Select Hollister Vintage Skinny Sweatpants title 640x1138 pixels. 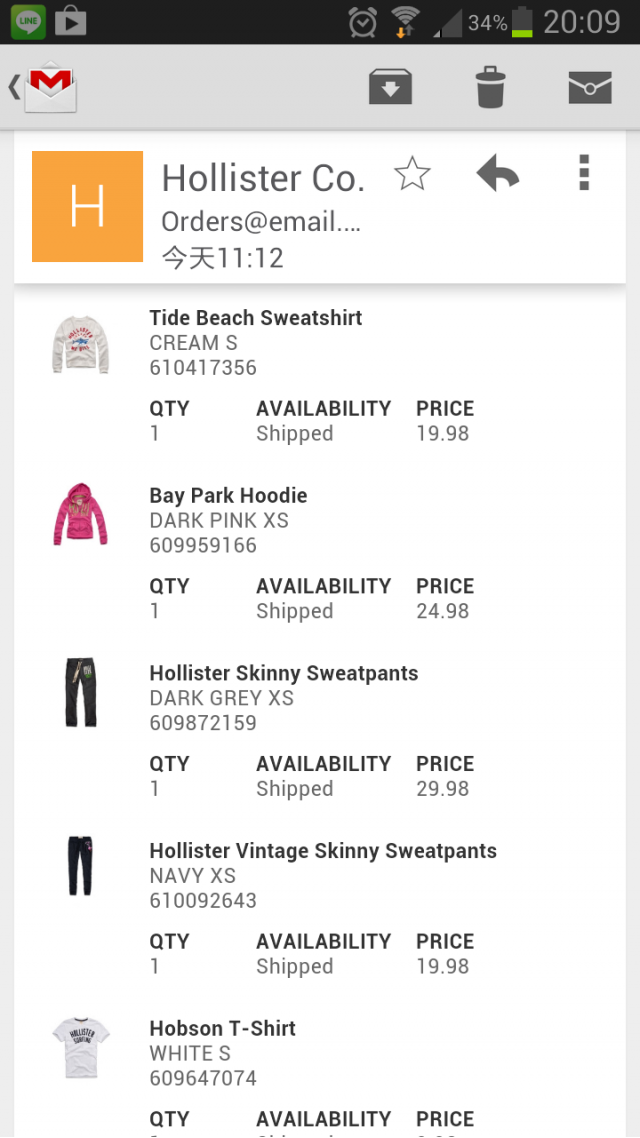click(323, 851)
